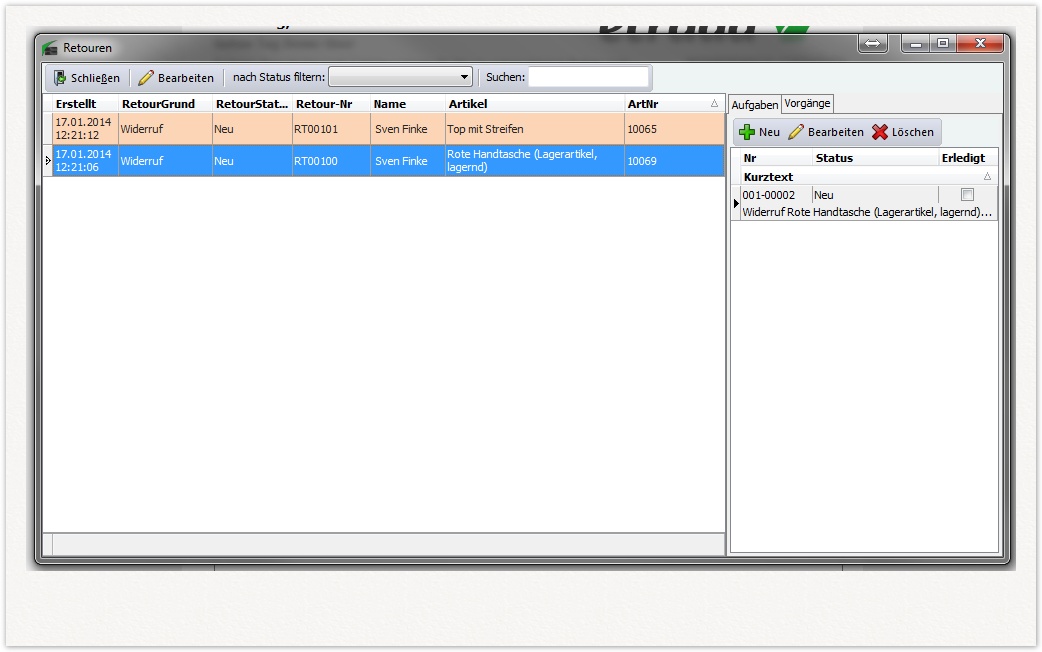
Task: Select the Aufgaben tab
Action: click(754, 105)
